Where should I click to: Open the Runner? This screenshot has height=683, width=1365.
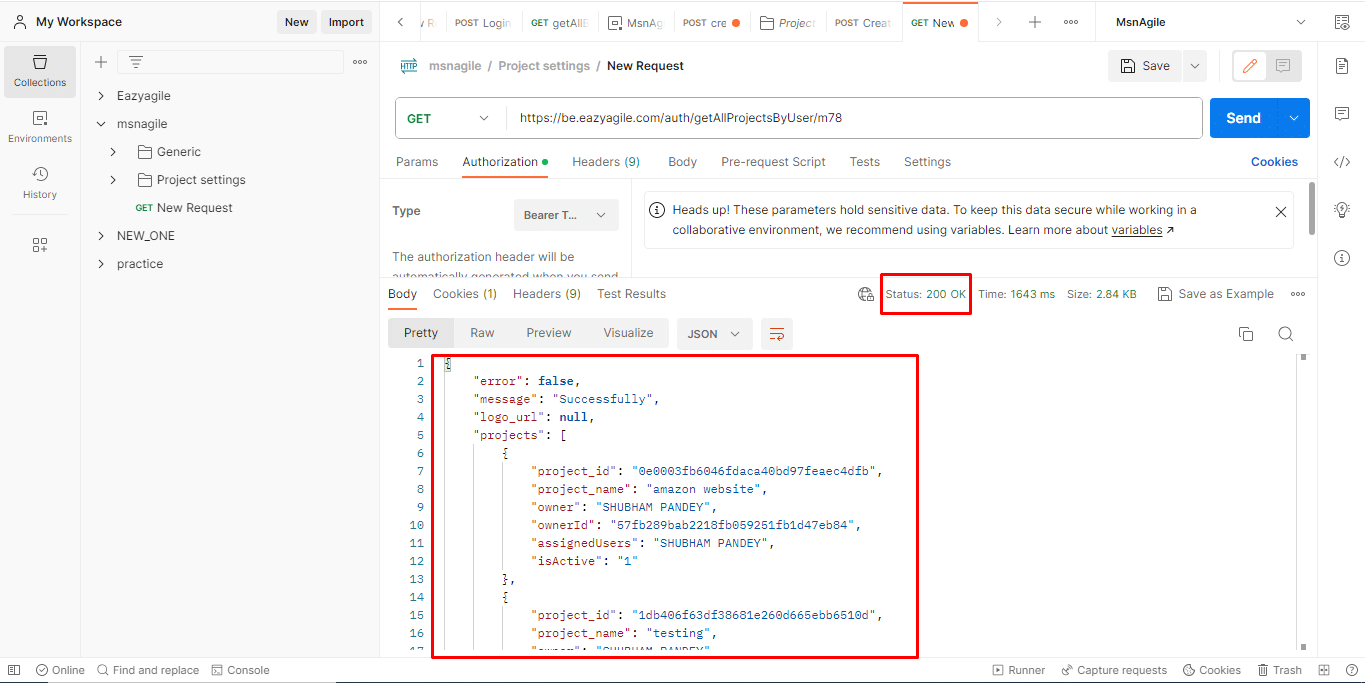[1018, 670]
